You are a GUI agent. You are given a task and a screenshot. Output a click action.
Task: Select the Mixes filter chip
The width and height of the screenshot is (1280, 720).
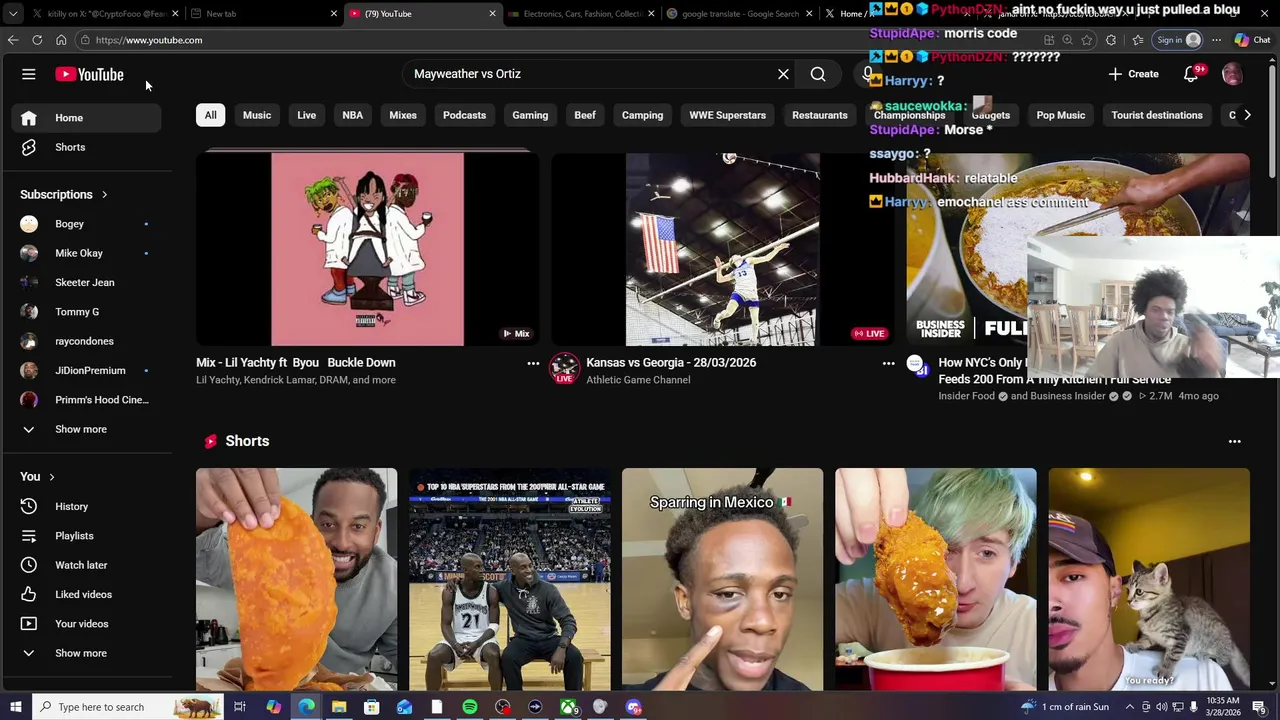click(x=403, y=115)
